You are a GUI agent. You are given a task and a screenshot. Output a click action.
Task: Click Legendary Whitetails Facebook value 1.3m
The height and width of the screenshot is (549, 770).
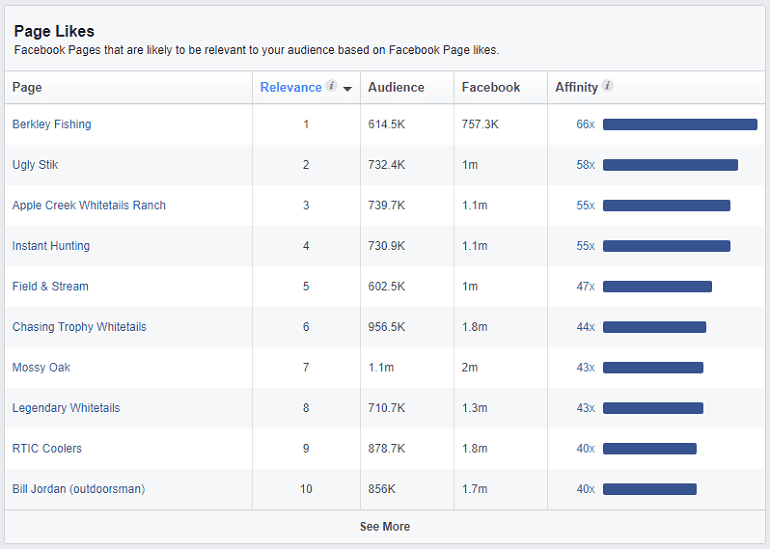point(474,408)
